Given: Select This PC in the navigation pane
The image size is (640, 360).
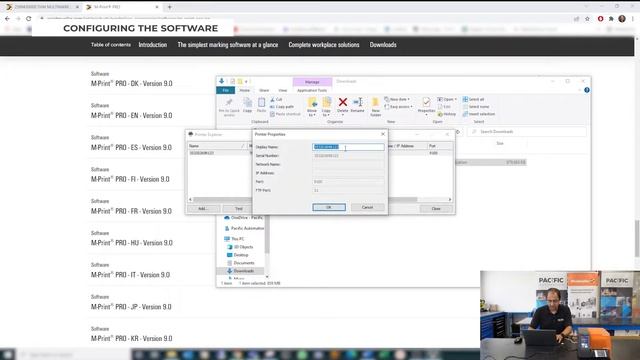Looking at the screenshot, I should [234, 239].
